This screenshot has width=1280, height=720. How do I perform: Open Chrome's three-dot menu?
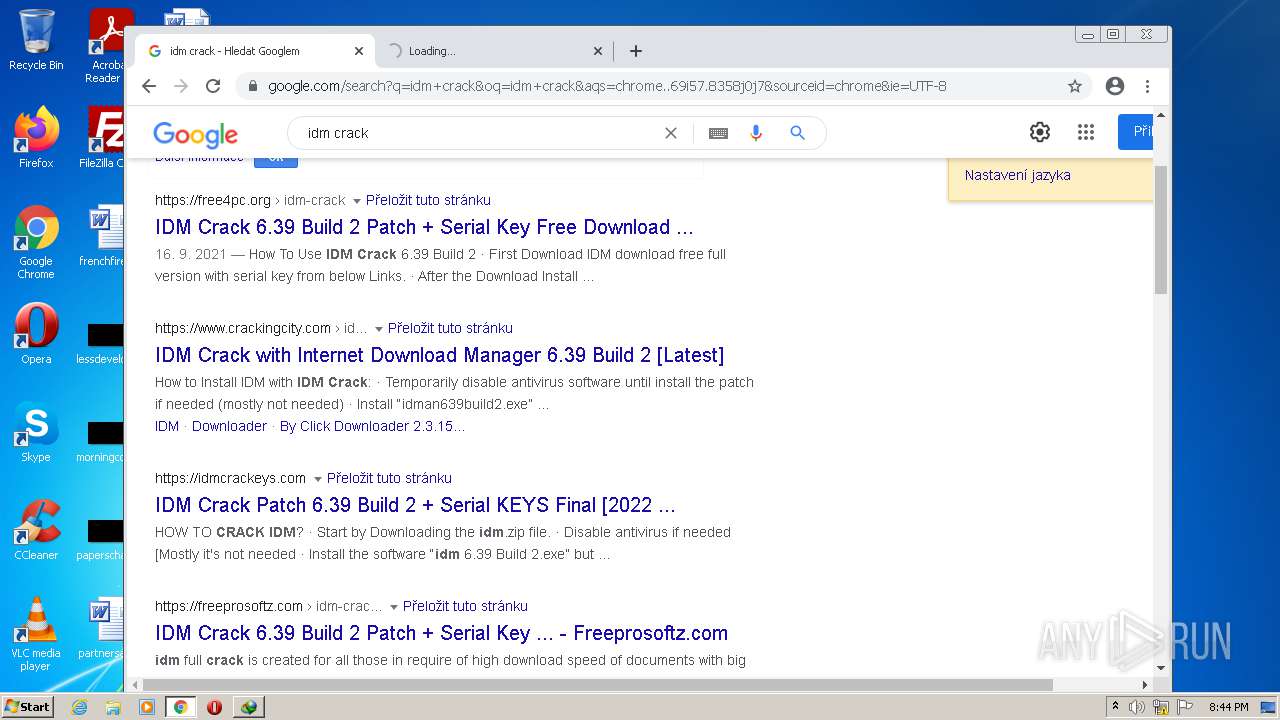click(x=1147, y=86)
